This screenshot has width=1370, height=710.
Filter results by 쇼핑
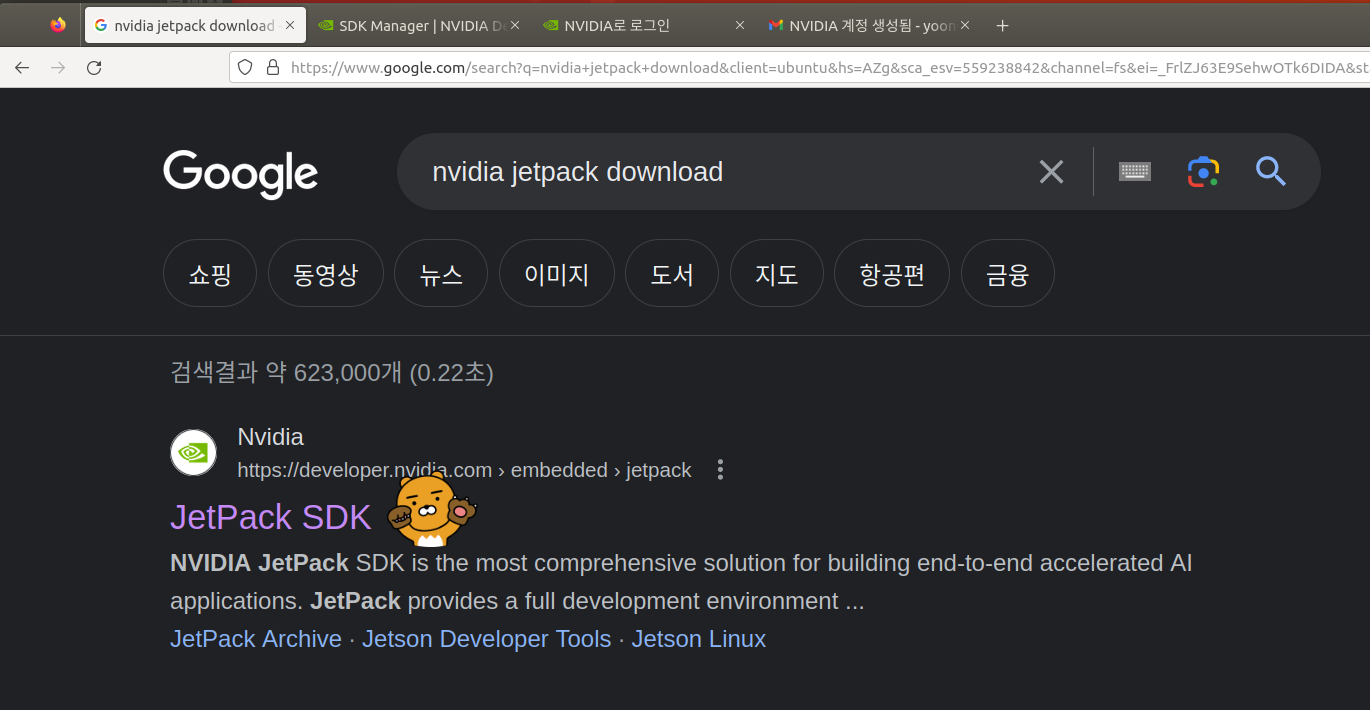[210, 274]
